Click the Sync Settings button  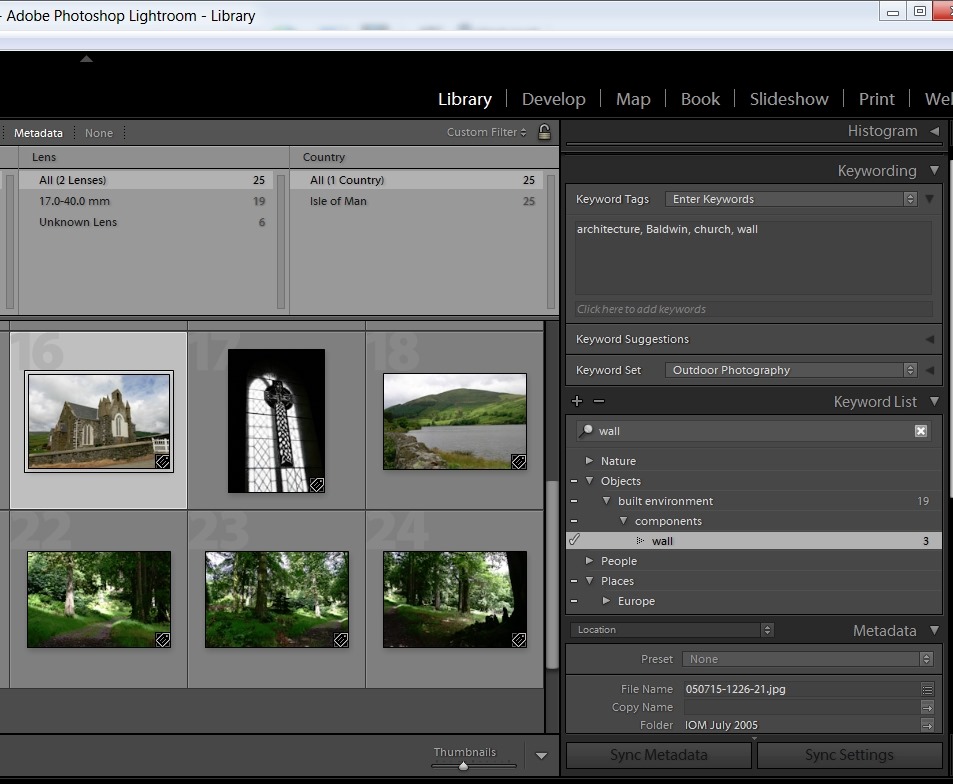[x=849, y=755]
